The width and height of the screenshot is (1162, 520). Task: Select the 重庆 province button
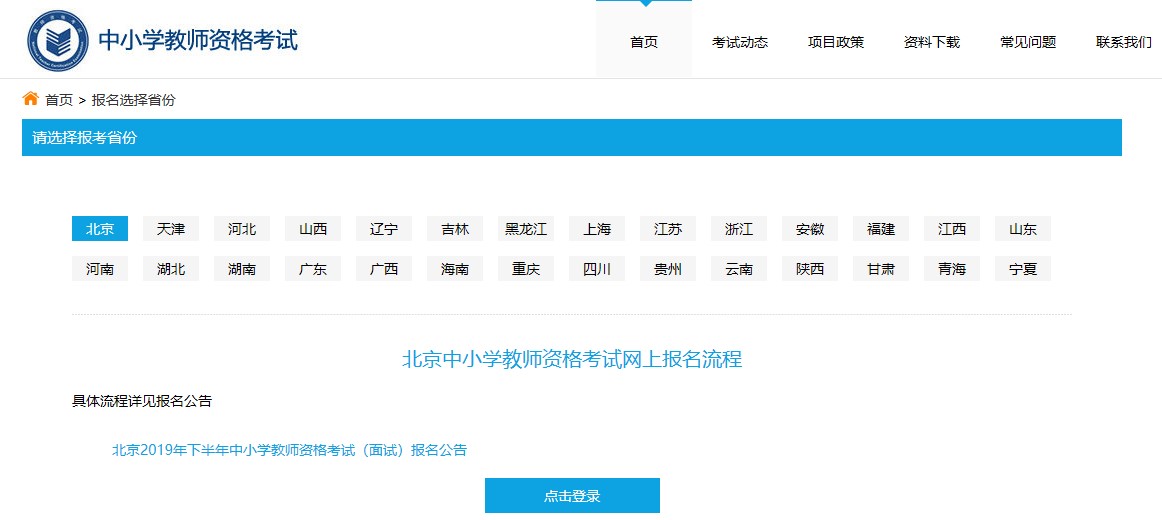526,269
